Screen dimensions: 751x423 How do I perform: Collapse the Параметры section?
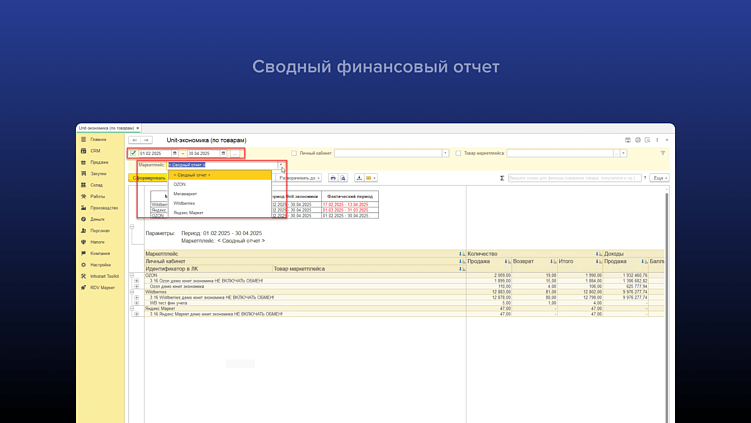(x=132, y=226)
